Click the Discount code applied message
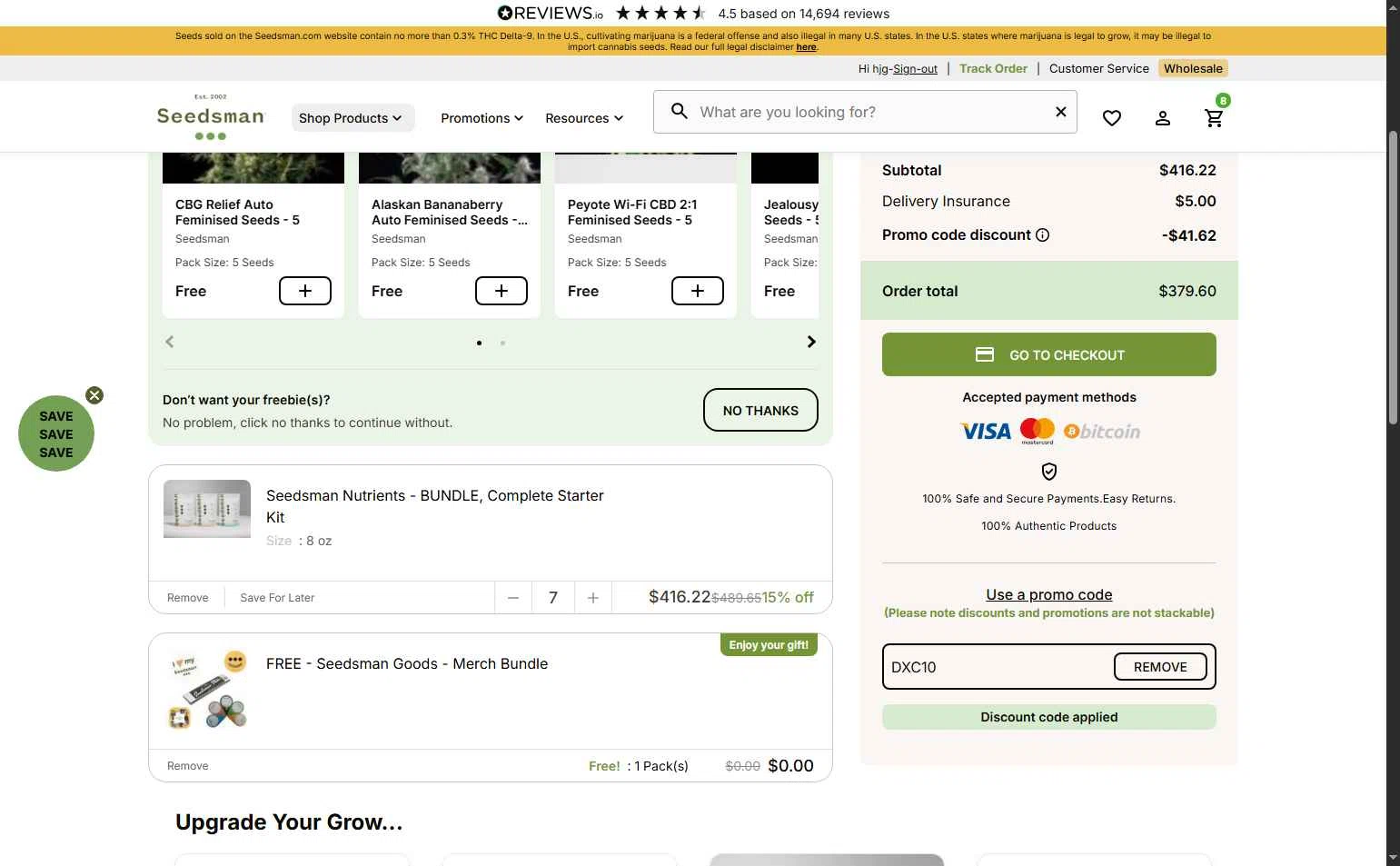The image size is (1400, 866). (1049, 717)
